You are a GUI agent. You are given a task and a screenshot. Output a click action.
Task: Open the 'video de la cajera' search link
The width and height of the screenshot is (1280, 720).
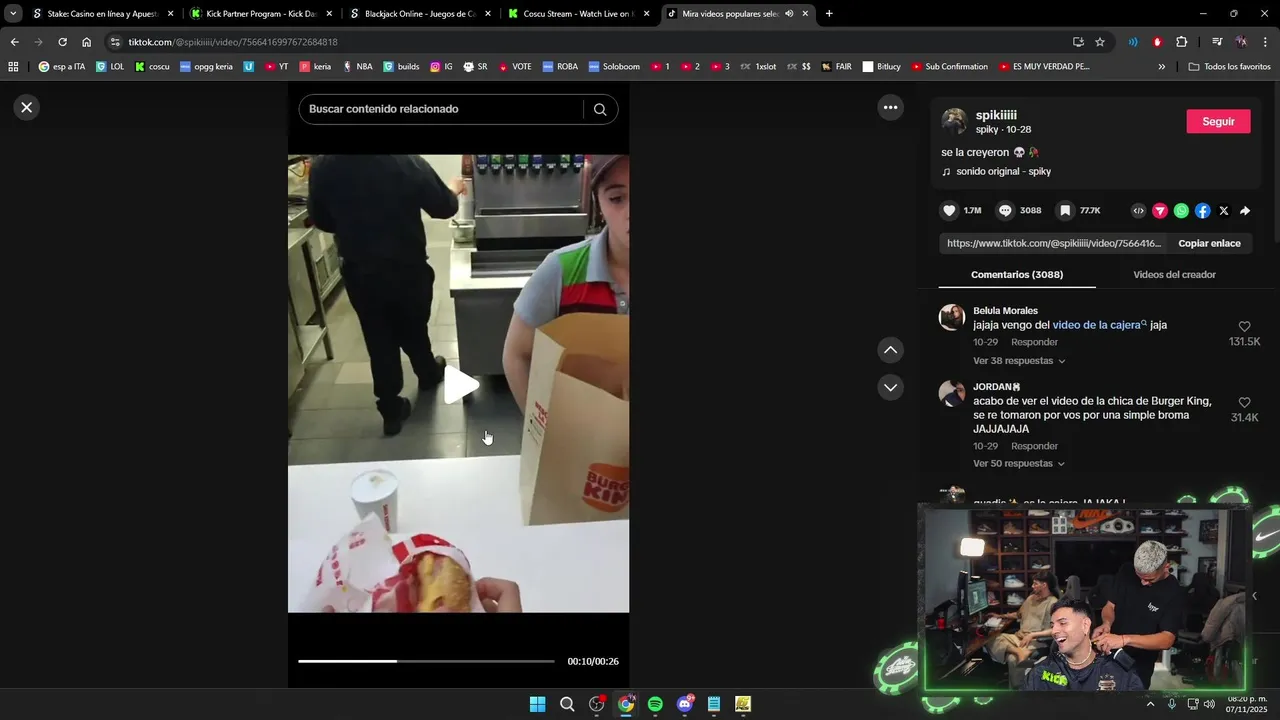[x=1098, y=325]
